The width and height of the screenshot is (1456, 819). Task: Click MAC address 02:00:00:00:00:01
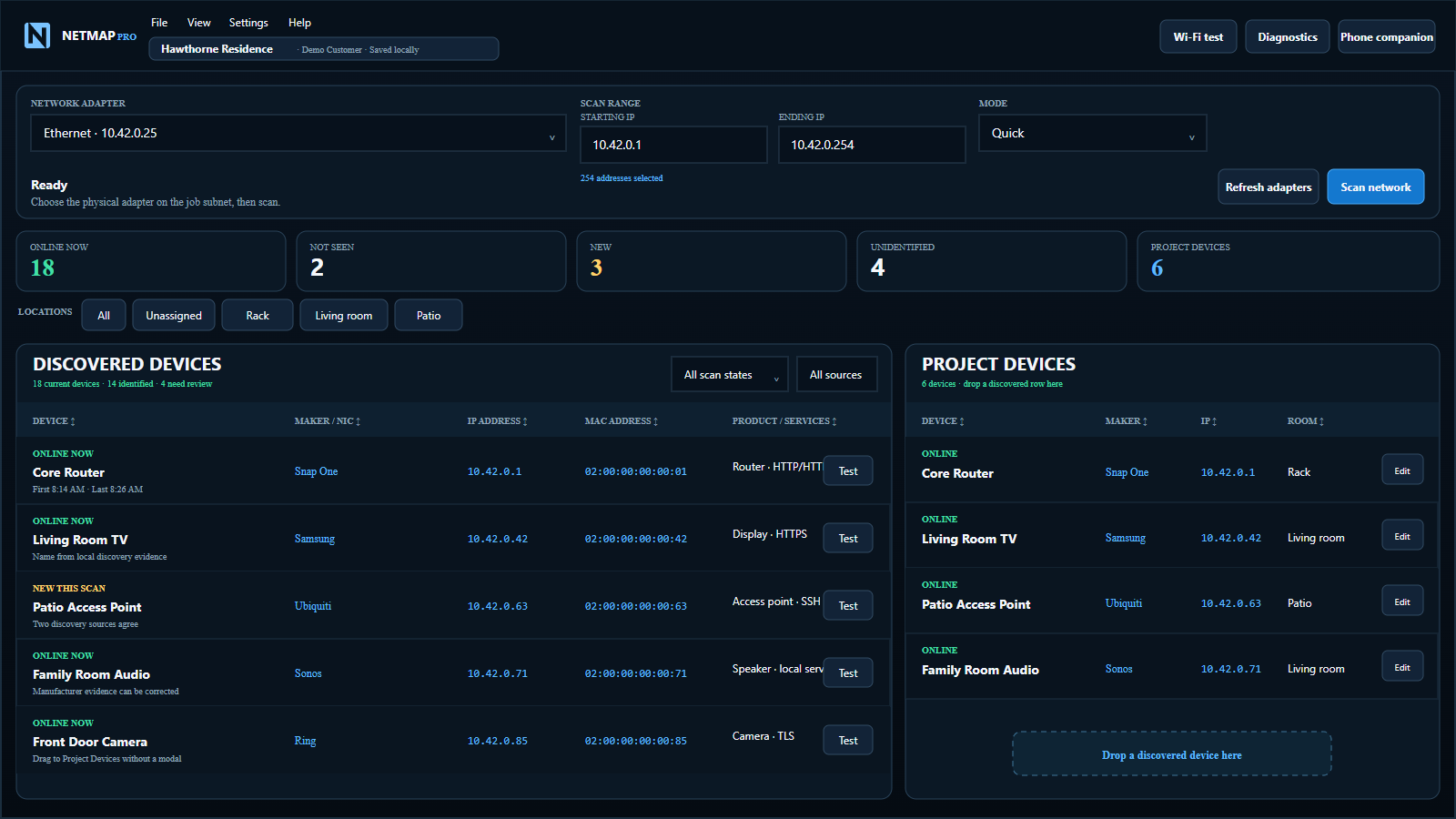click(636, 471)
